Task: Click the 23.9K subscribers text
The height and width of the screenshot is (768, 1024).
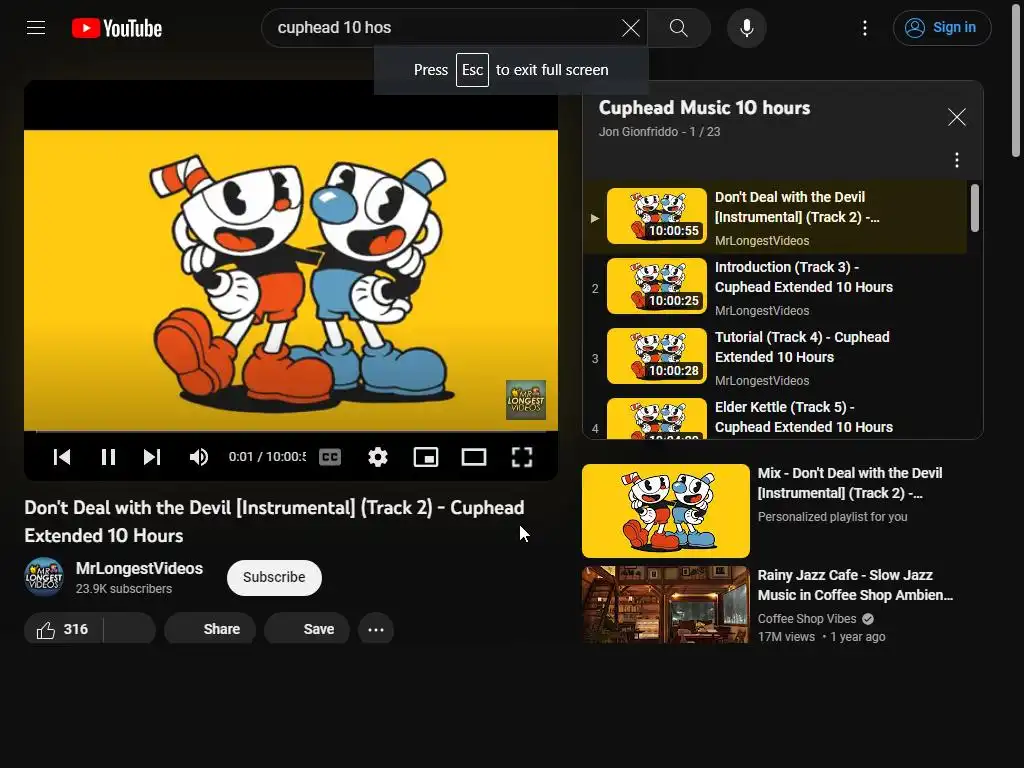Action: click(x=123, y=588)
